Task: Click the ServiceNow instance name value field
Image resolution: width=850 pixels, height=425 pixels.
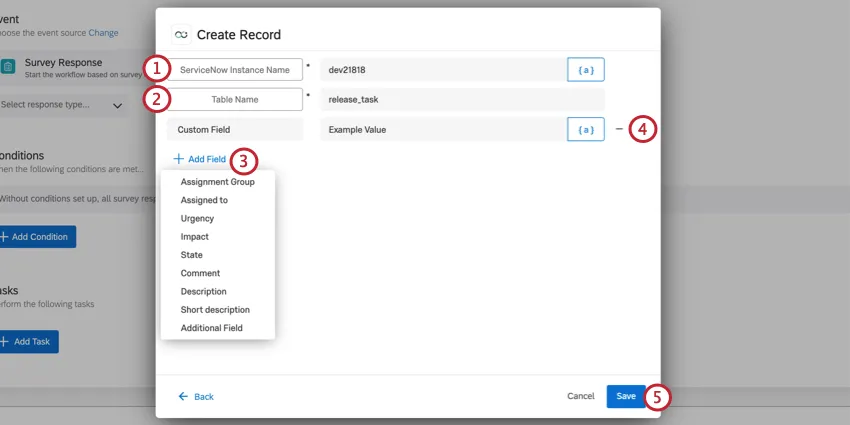Action: pyautogui.click(x=441, y=69)
